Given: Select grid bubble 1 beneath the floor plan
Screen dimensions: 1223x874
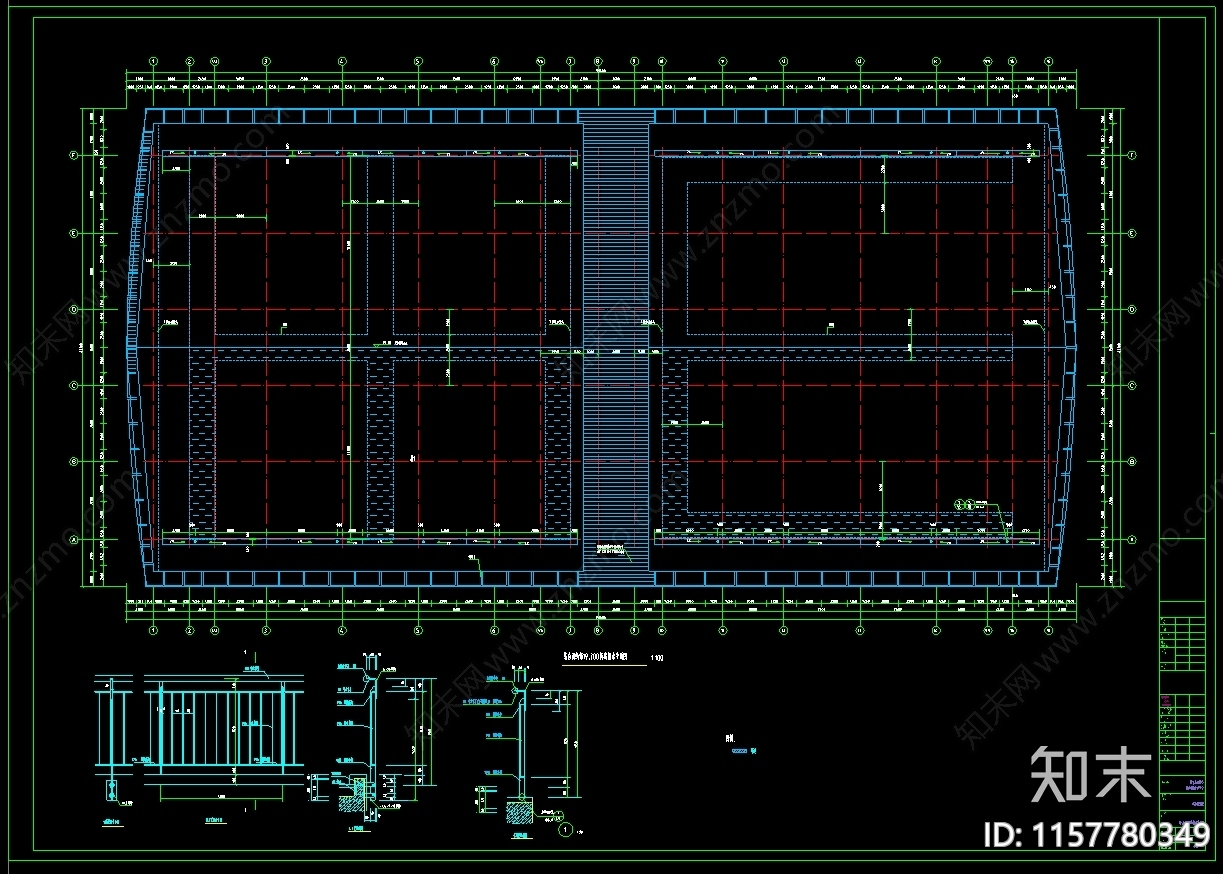Looking at the screenshot, I should 153,631.
